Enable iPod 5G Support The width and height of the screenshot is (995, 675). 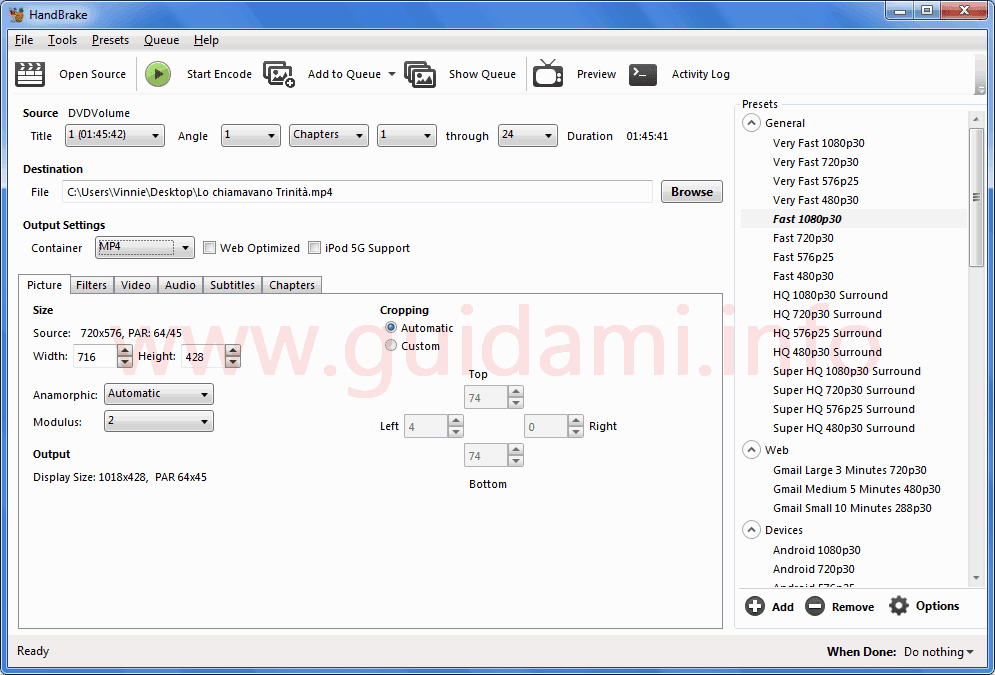[314, 247]
